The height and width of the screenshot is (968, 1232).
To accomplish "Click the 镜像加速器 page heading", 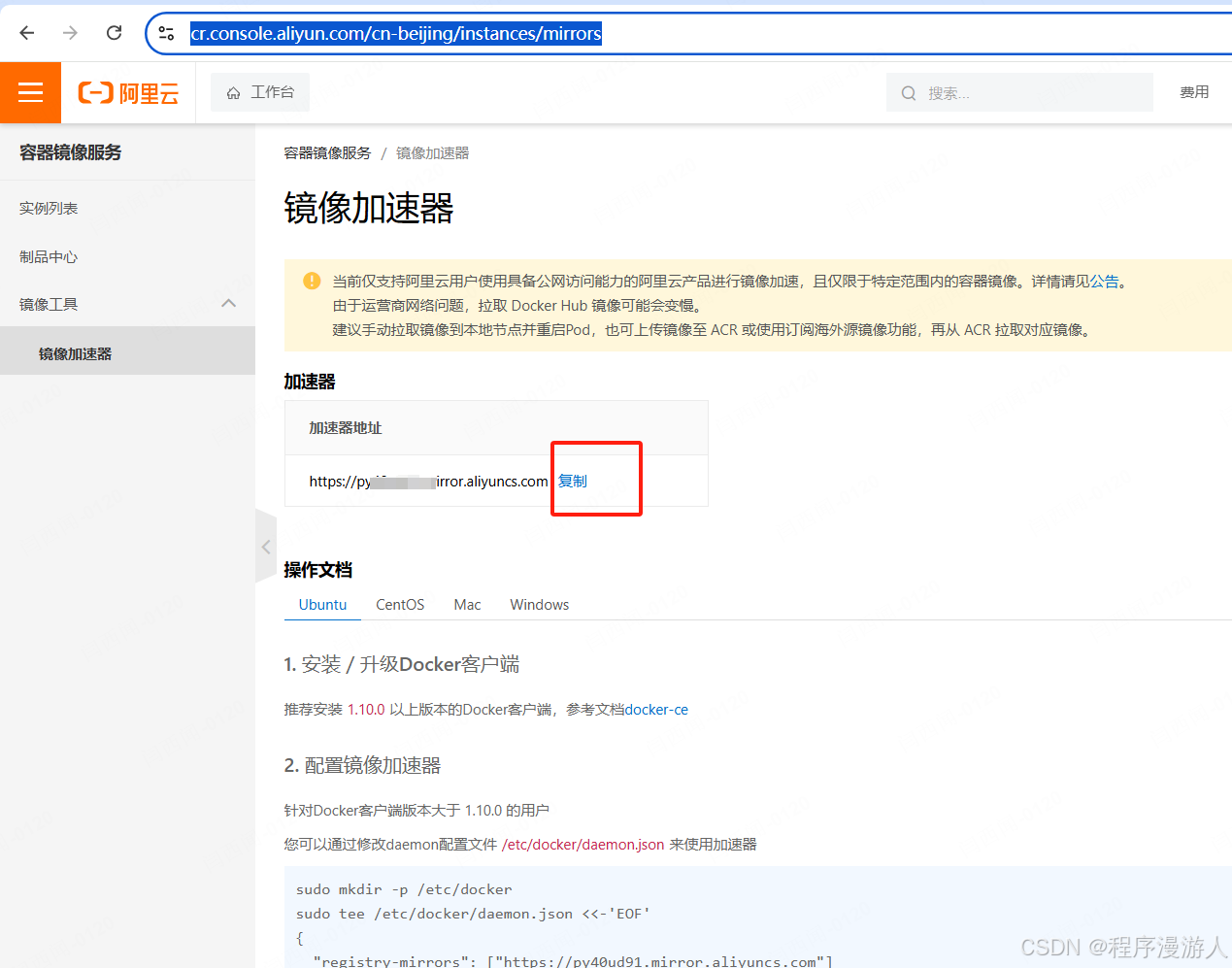I will (x=369, y=208).
